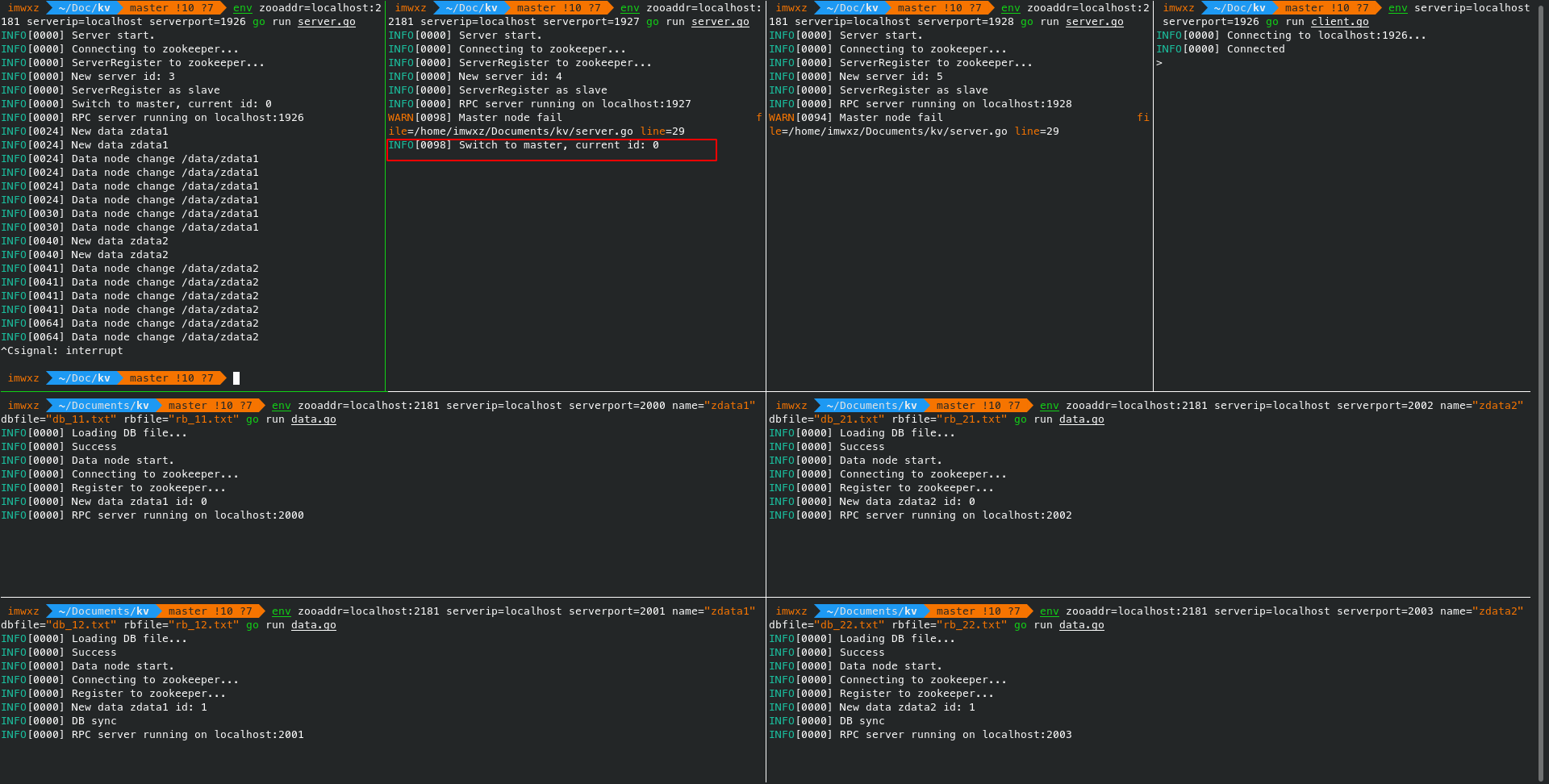Click 'RPC server running on localhost:1928' line
Screen dimensions: 1549x784
[921, 104]
